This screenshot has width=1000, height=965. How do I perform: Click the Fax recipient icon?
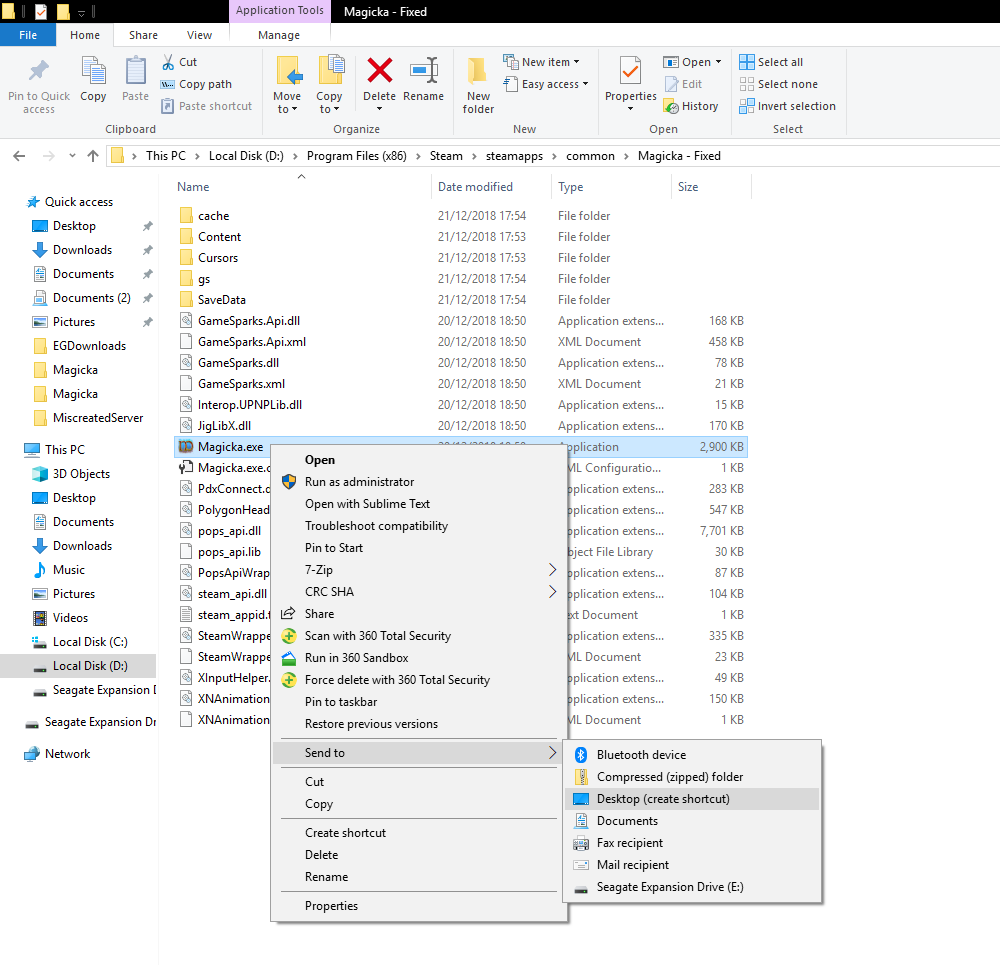tap(581, 843)
